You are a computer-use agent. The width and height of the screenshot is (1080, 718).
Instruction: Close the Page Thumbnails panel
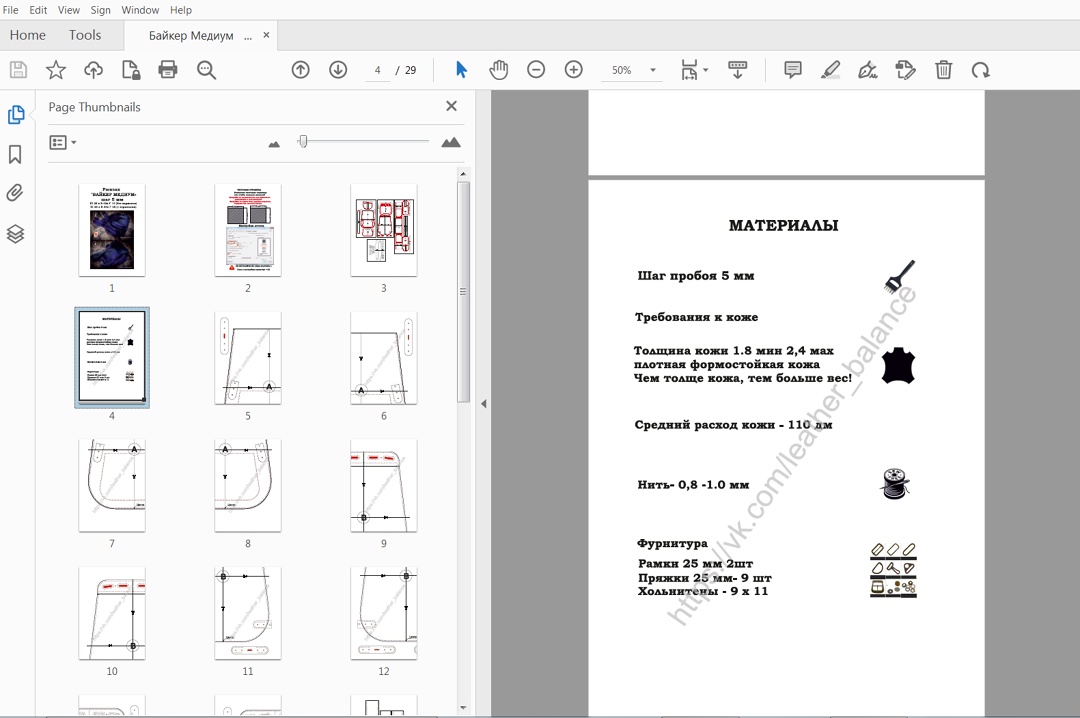pyautogui.click(x=451, y=106)
